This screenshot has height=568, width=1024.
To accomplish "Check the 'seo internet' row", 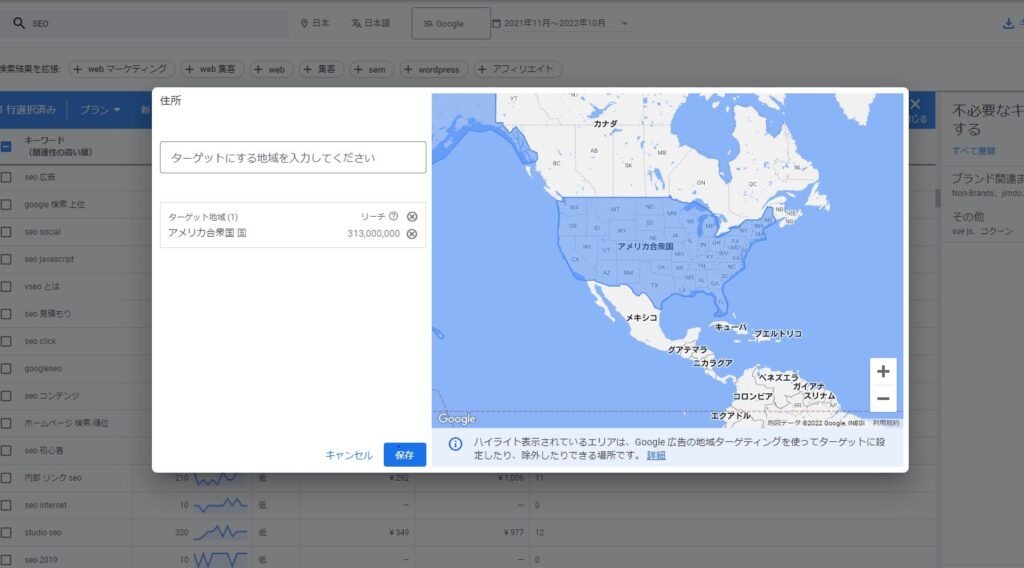I will [6, 505].
